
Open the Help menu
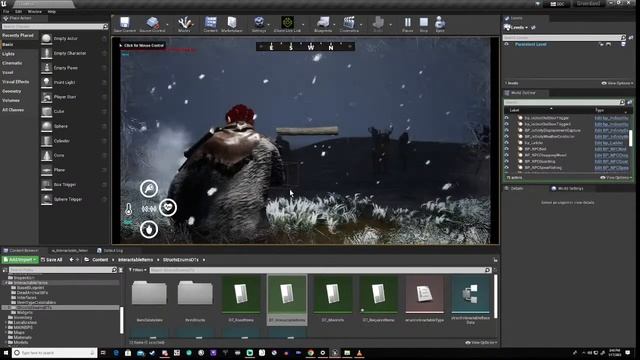[x=51, y=11]
